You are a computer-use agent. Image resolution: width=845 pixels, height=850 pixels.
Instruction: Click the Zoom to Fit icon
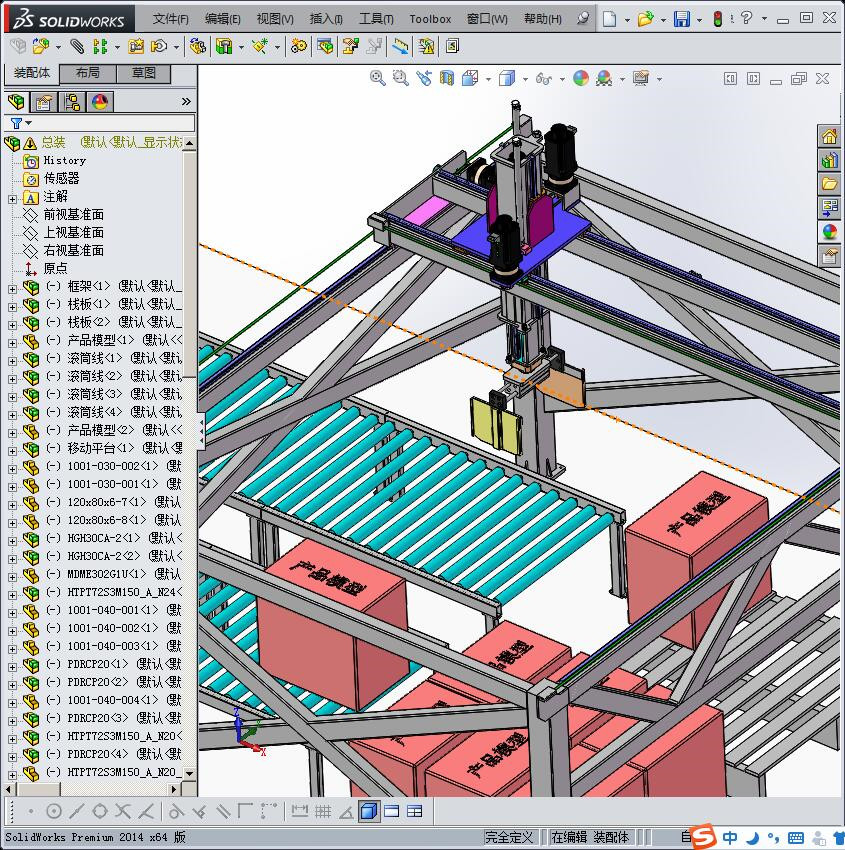[378, 79]
